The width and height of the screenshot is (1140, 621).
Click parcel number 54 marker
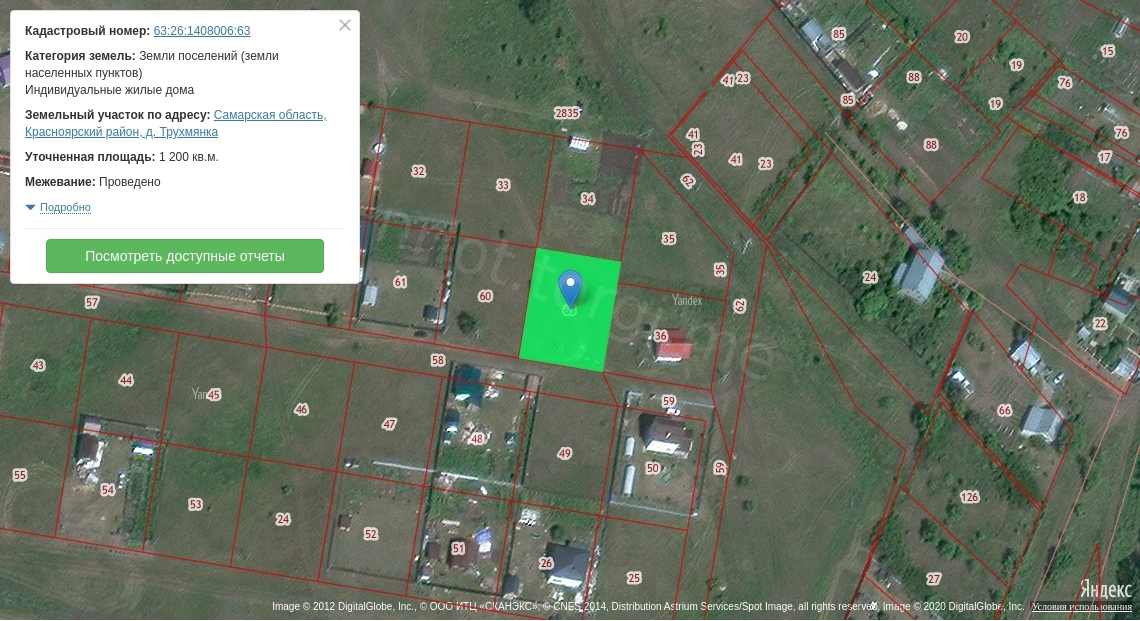coord(108,490)
